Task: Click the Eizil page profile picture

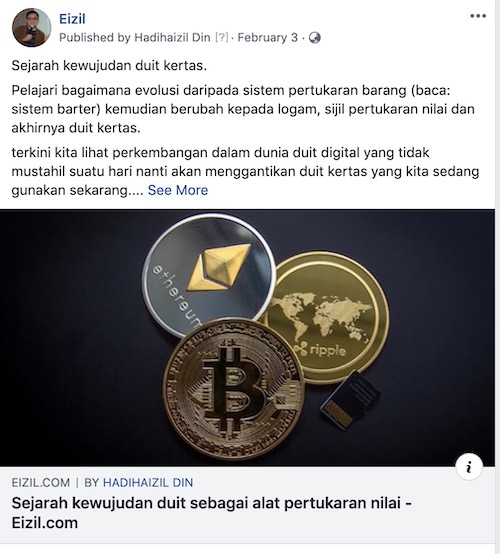Action: [x=31, y=28]
